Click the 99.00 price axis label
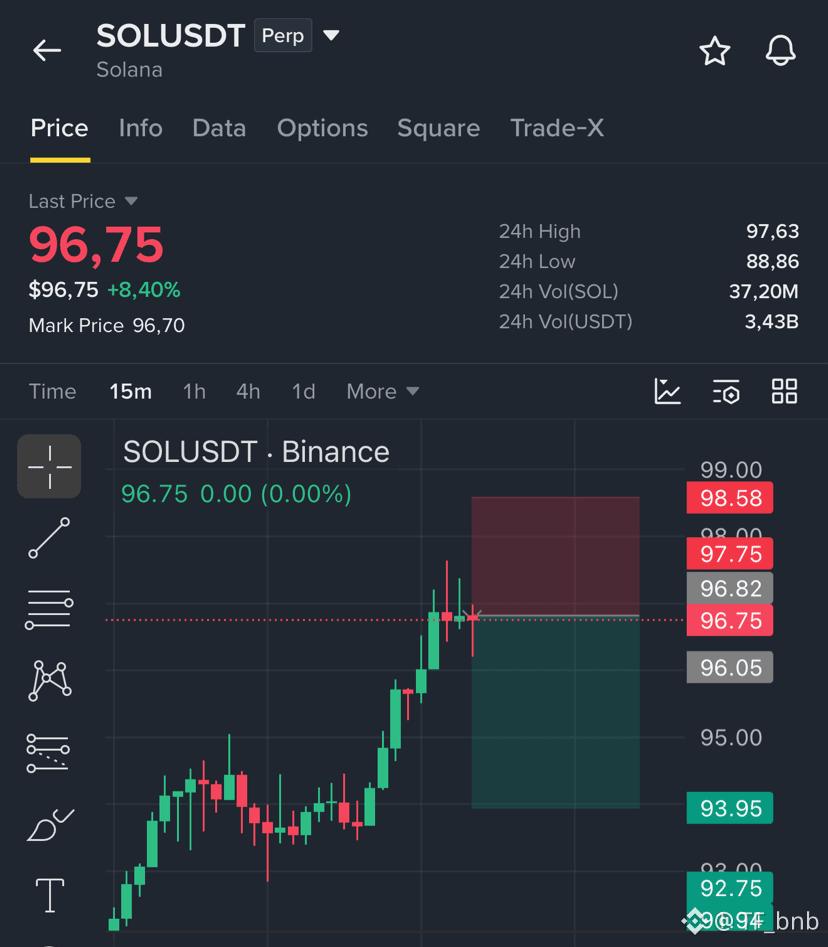Screen dimensions: 828x947 (731, 470)
